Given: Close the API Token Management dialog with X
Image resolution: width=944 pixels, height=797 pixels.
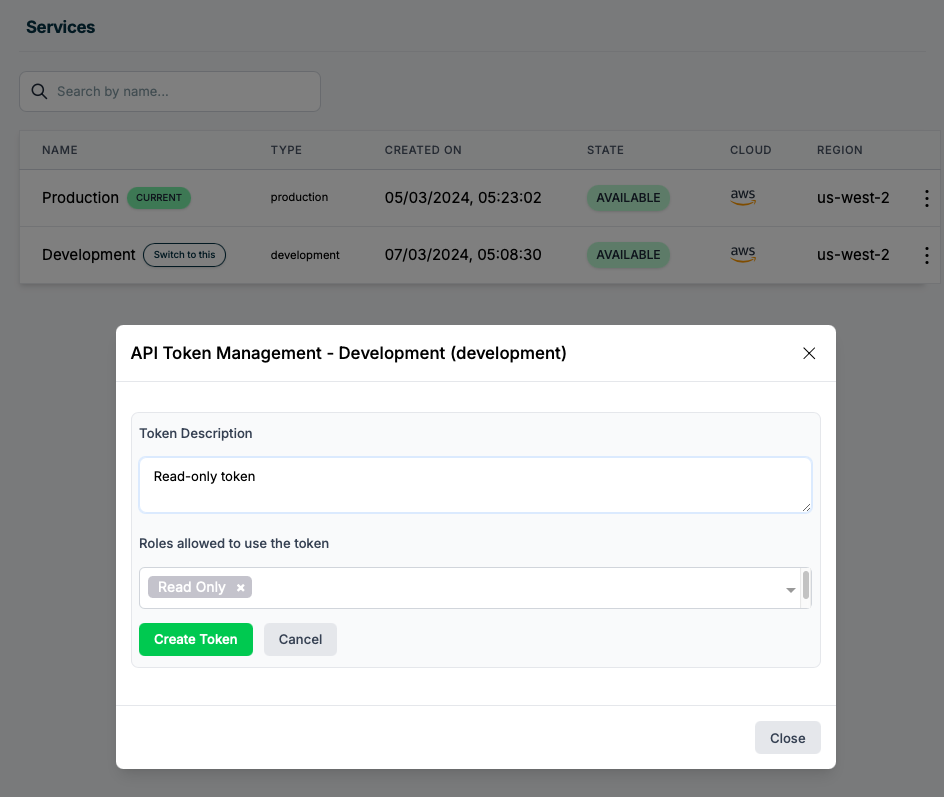Looking at the screenshot, I should coord(809,353).
